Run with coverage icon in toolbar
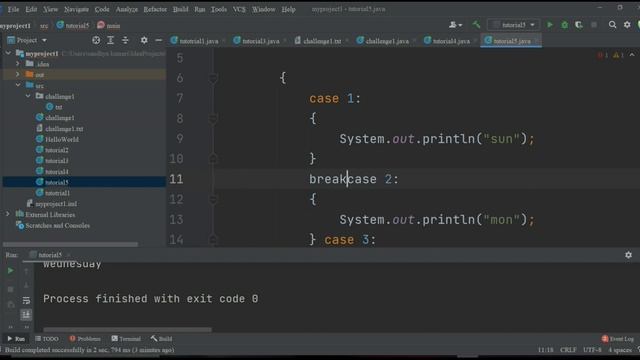 (579, 25)
